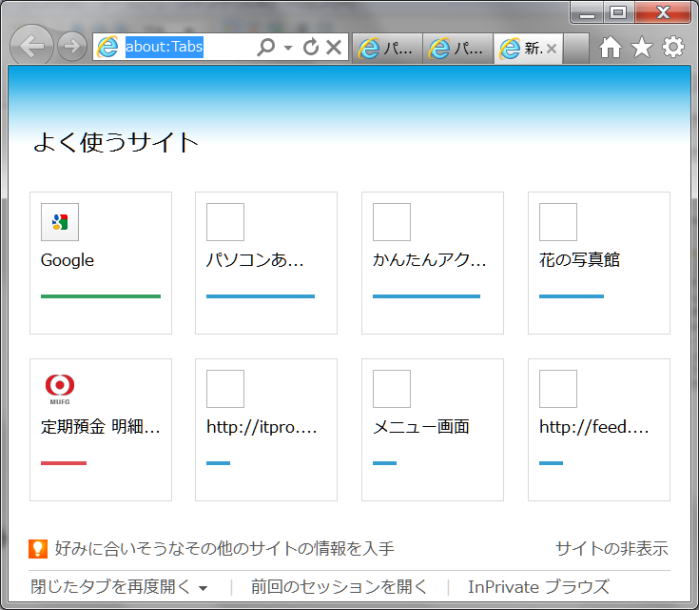Minimize the browser window

[587, 13]
